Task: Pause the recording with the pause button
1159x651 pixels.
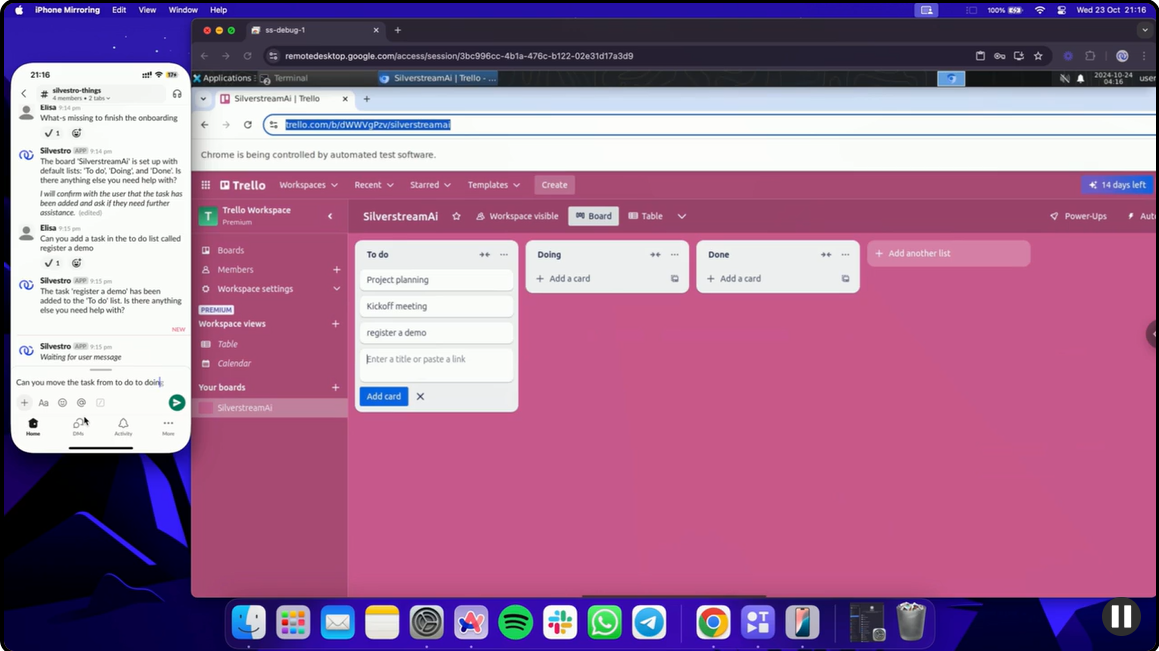Action: pos(1121,616)
